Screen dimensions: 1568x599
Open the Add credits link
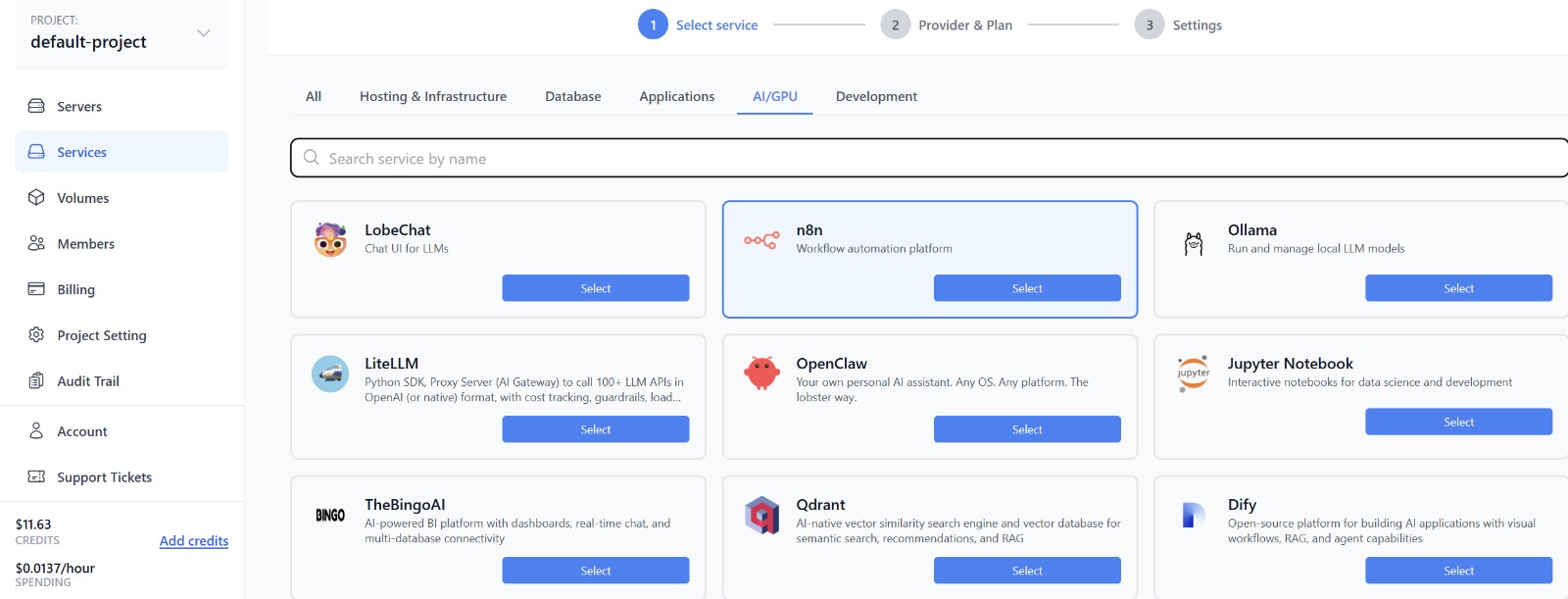click(x=194, y=541)
